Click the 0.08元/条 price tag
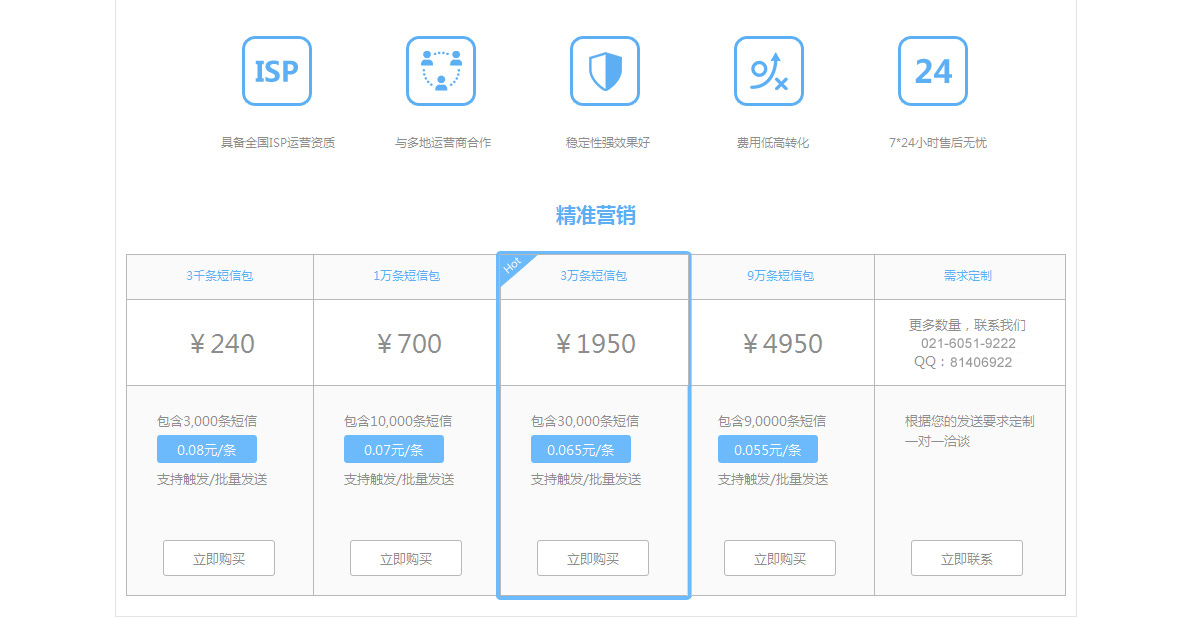This screenshot has height=617, width=1188. point(207,449)
